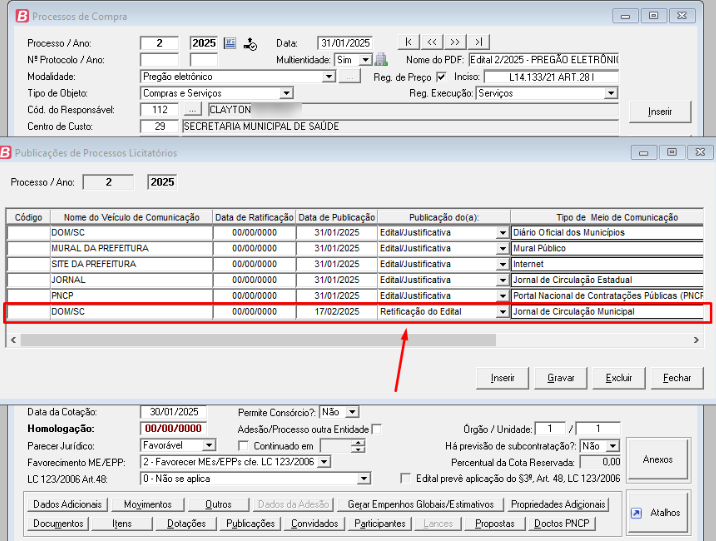The image size is (716, 541).
Task: Click the Data da Cotação field
Action: (x=173, y=412)
